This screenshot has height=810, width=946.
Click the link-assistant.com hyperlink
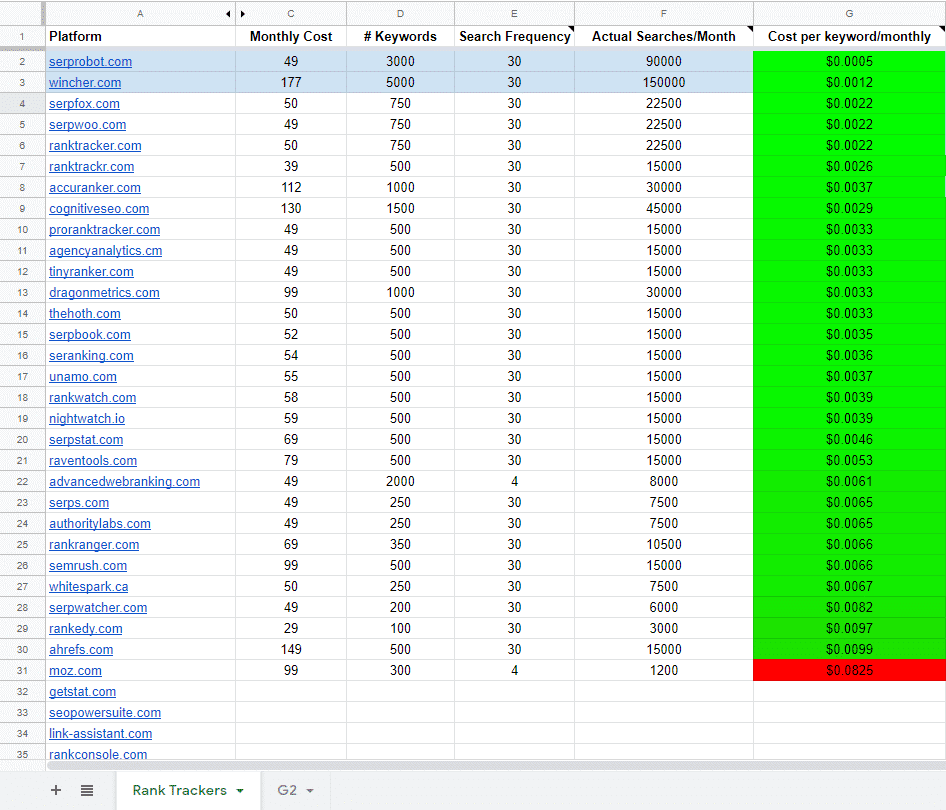(x=101, y=734)
